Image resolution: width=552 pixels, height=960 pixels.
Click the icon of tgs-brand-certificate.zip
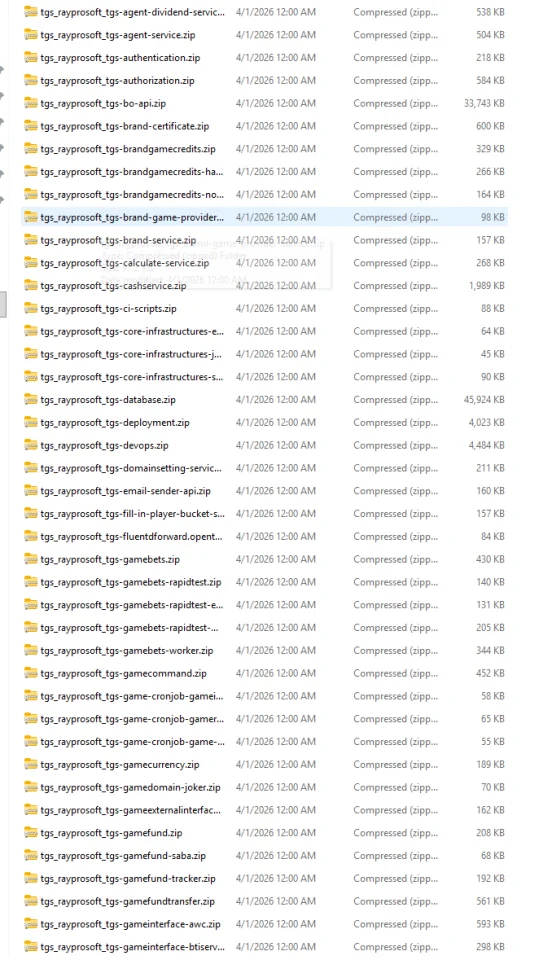[x=31, y=126]
